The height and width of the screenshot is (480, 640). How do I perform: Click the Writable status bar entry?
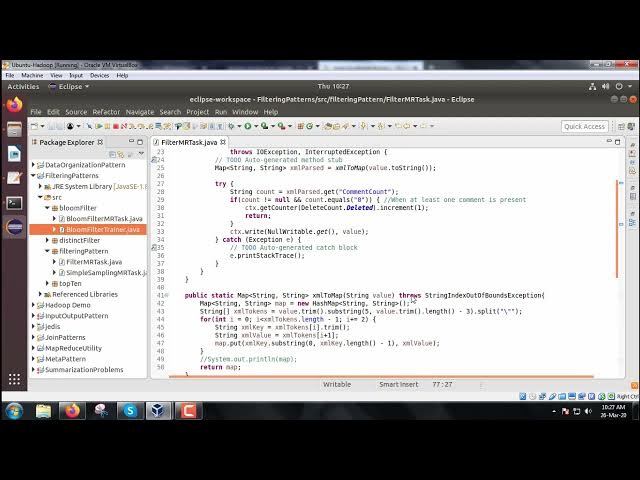337,384
